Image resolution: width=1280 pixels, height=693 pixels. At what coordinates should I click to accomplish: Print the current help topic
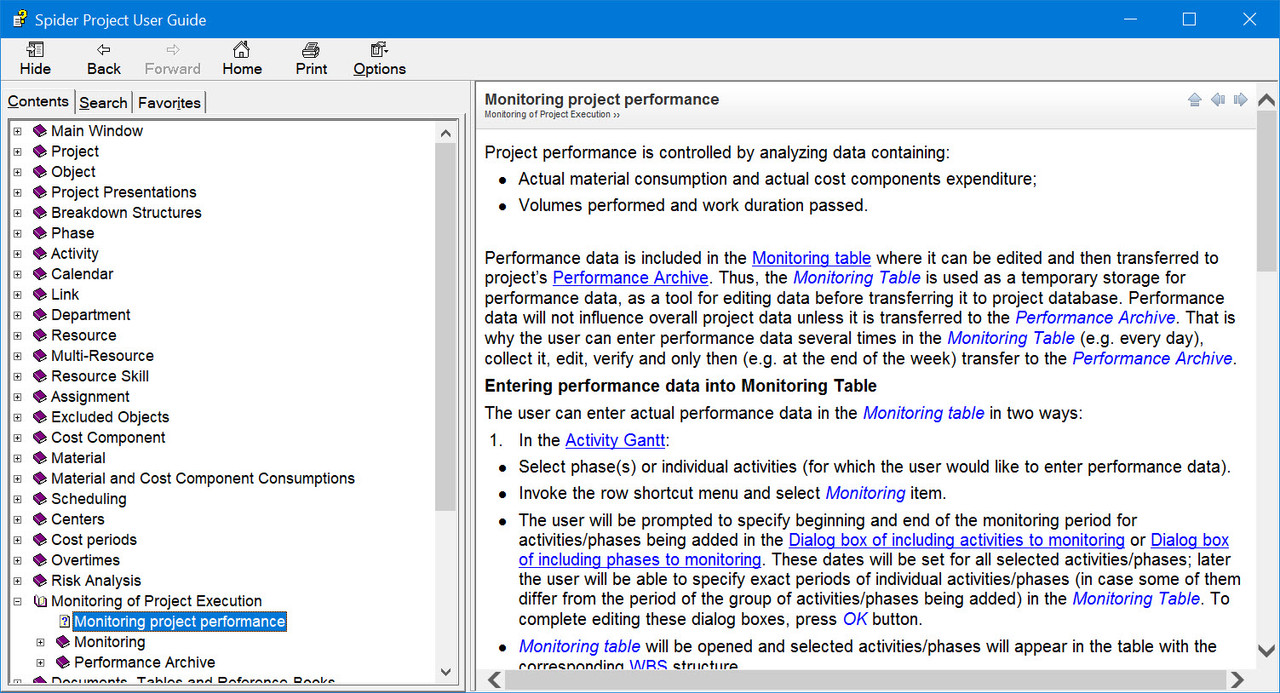(311, 59)
